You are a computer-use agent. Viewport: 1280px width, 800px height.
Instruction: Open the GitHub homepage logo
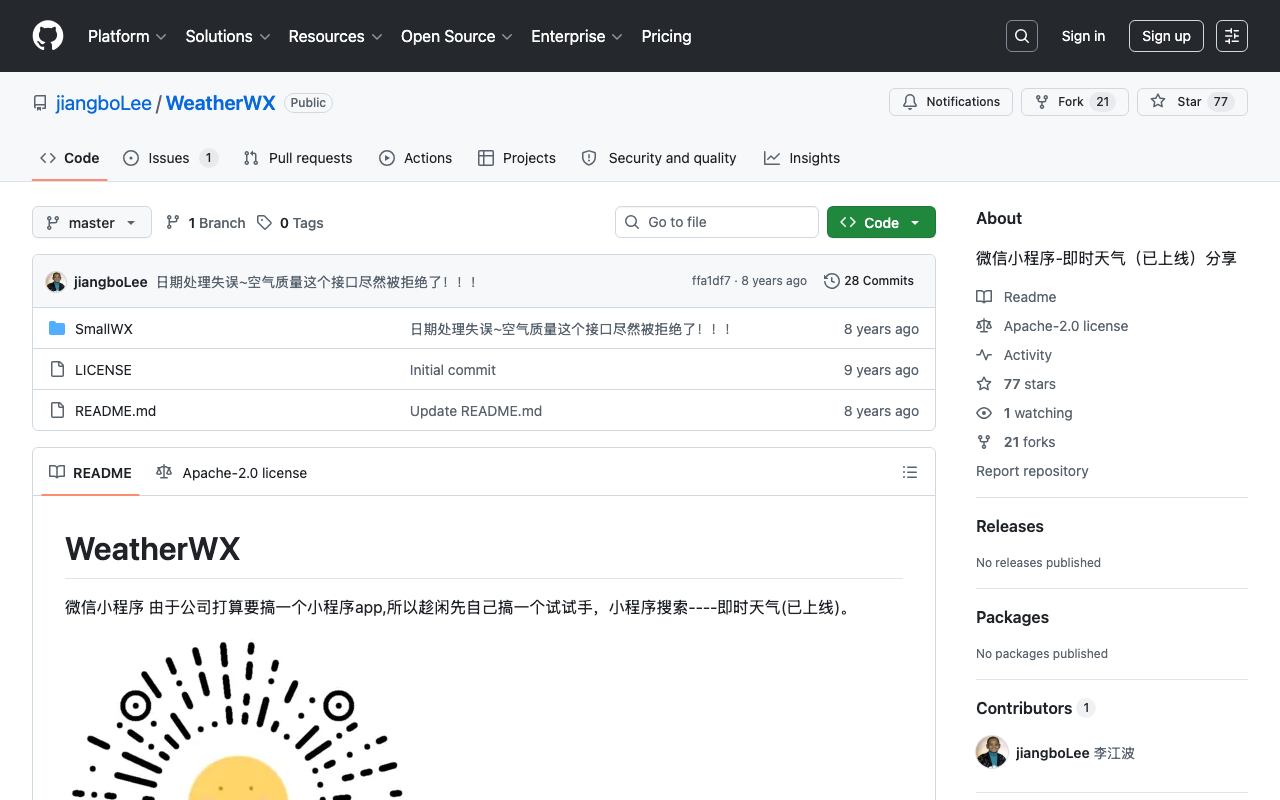click(x=48, y=36)
